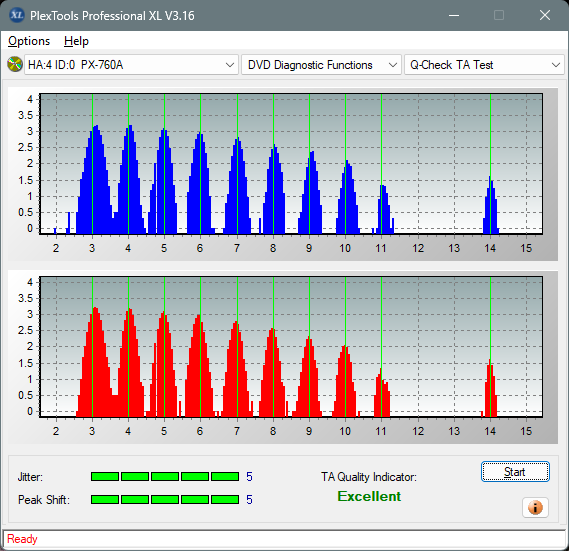Click the red peak at 7T
This screenshot has height=551, width=569.
[237, 369]
